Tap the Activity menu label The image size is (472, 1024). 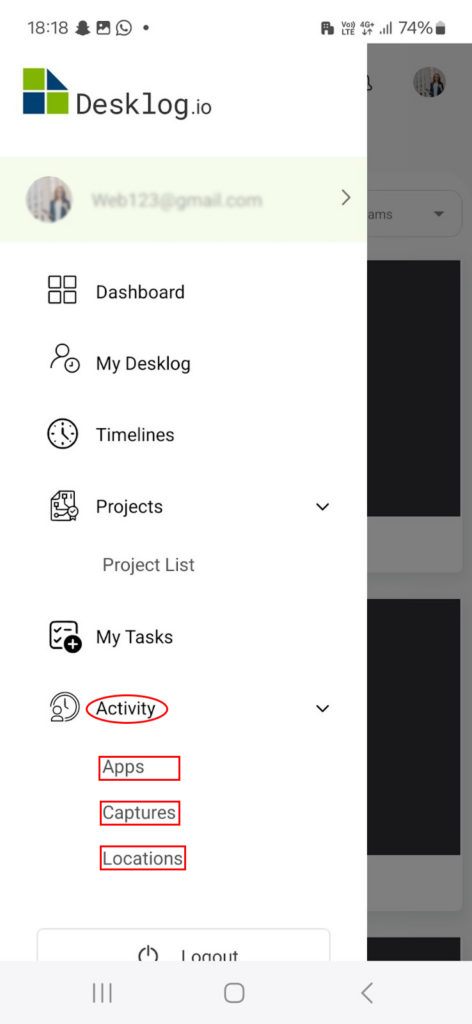(126, 709)
